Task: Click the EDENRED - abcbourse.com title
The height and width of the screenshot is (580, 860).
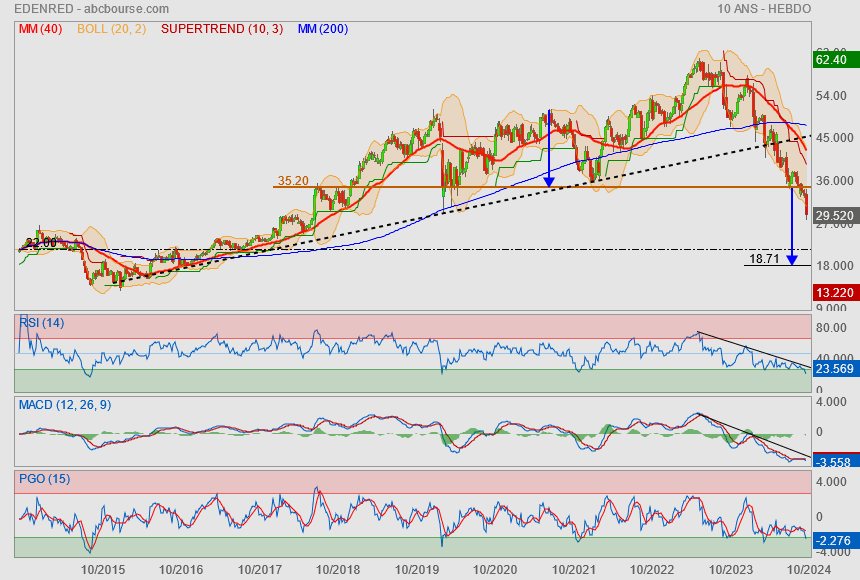Action: point(92,9)
